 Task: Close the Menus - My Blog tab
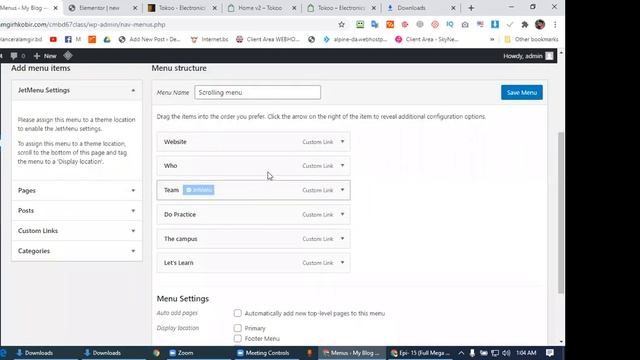pos(56,8)
